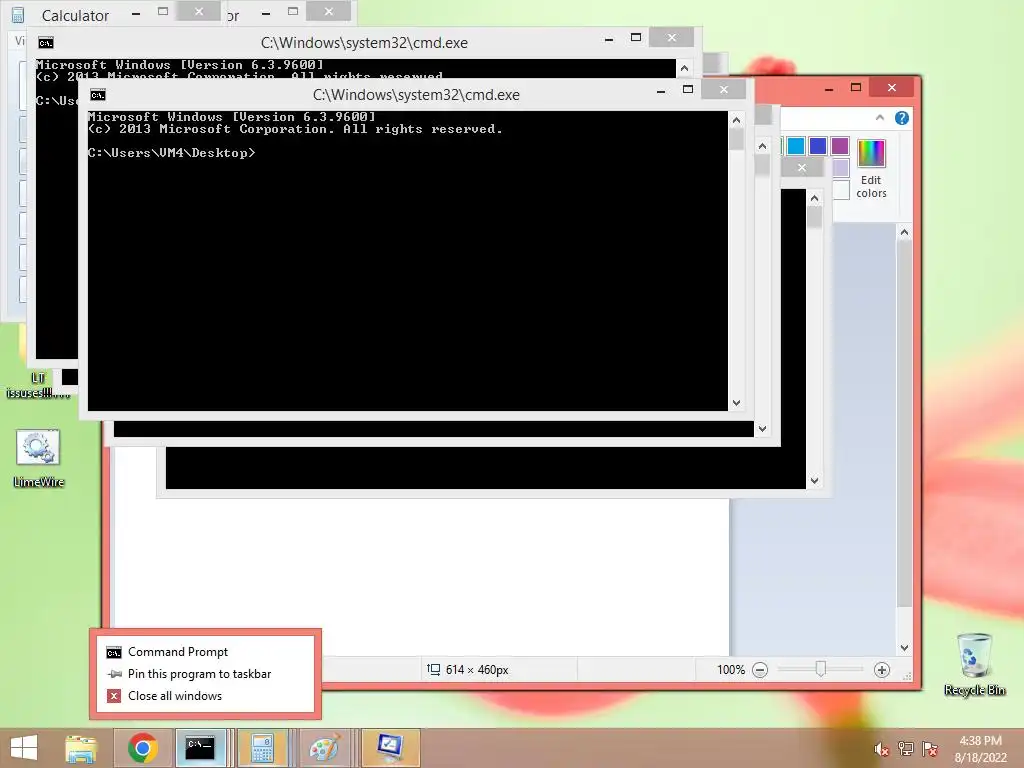The height and width of the screenshot is (768, 1024).
Task: Open the front cmd.exe window system icon
Action: [98, 95]
